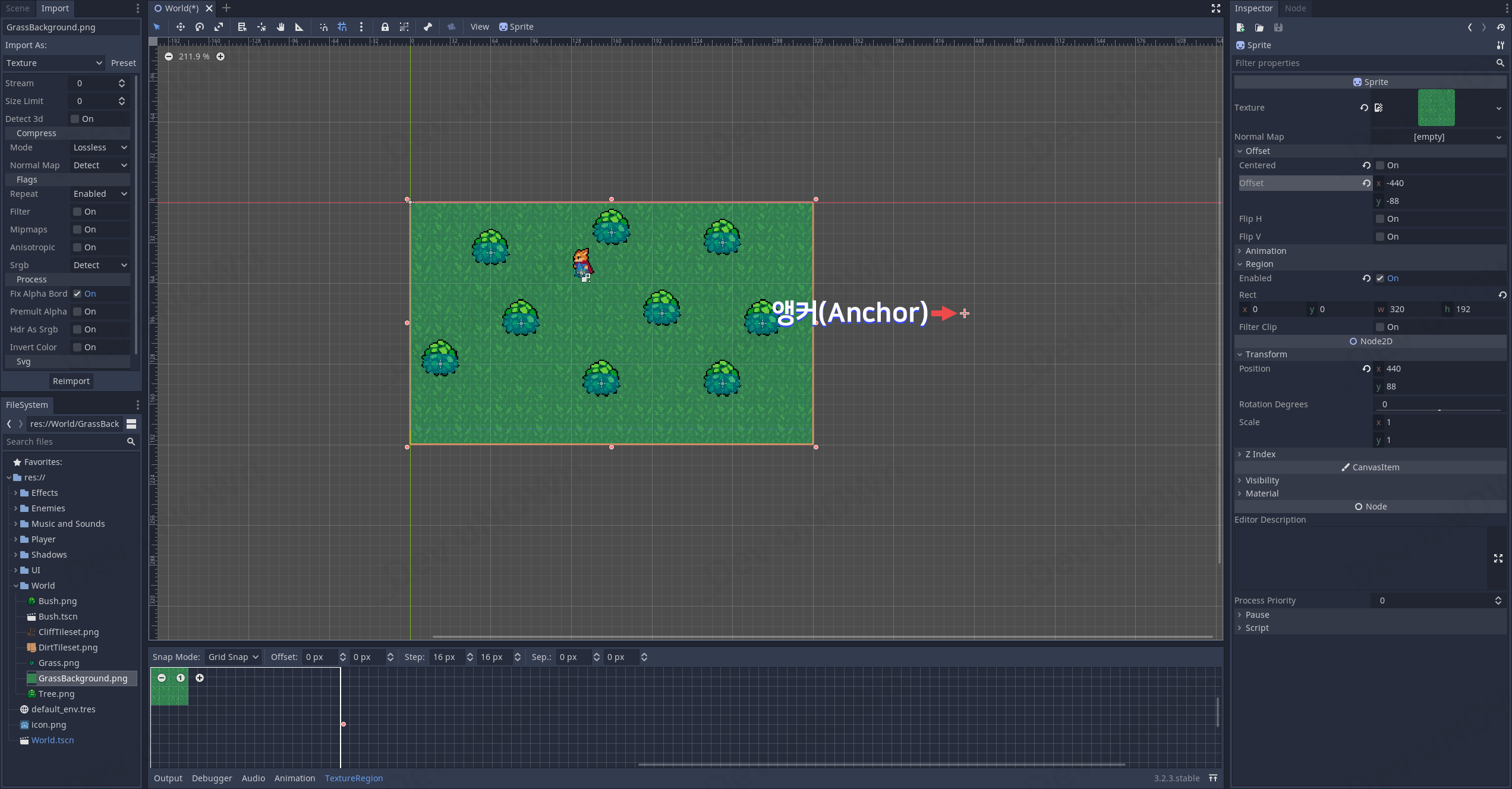Select the Move mode tool
This screenshot has width=1512, height=789.
point(180,27)
